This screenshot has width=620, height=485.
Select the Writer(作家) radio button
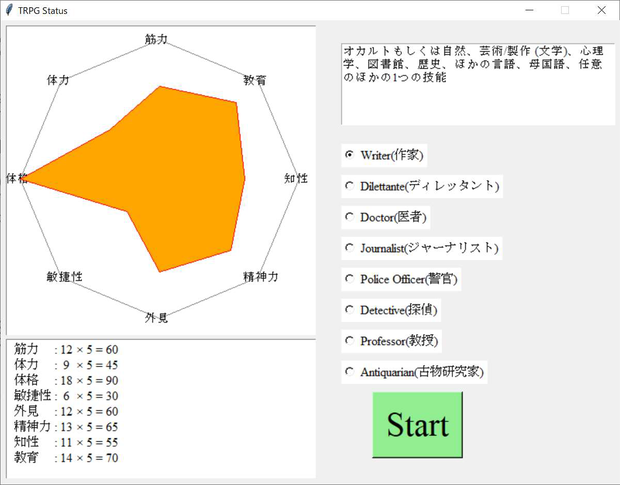(384, 155)
